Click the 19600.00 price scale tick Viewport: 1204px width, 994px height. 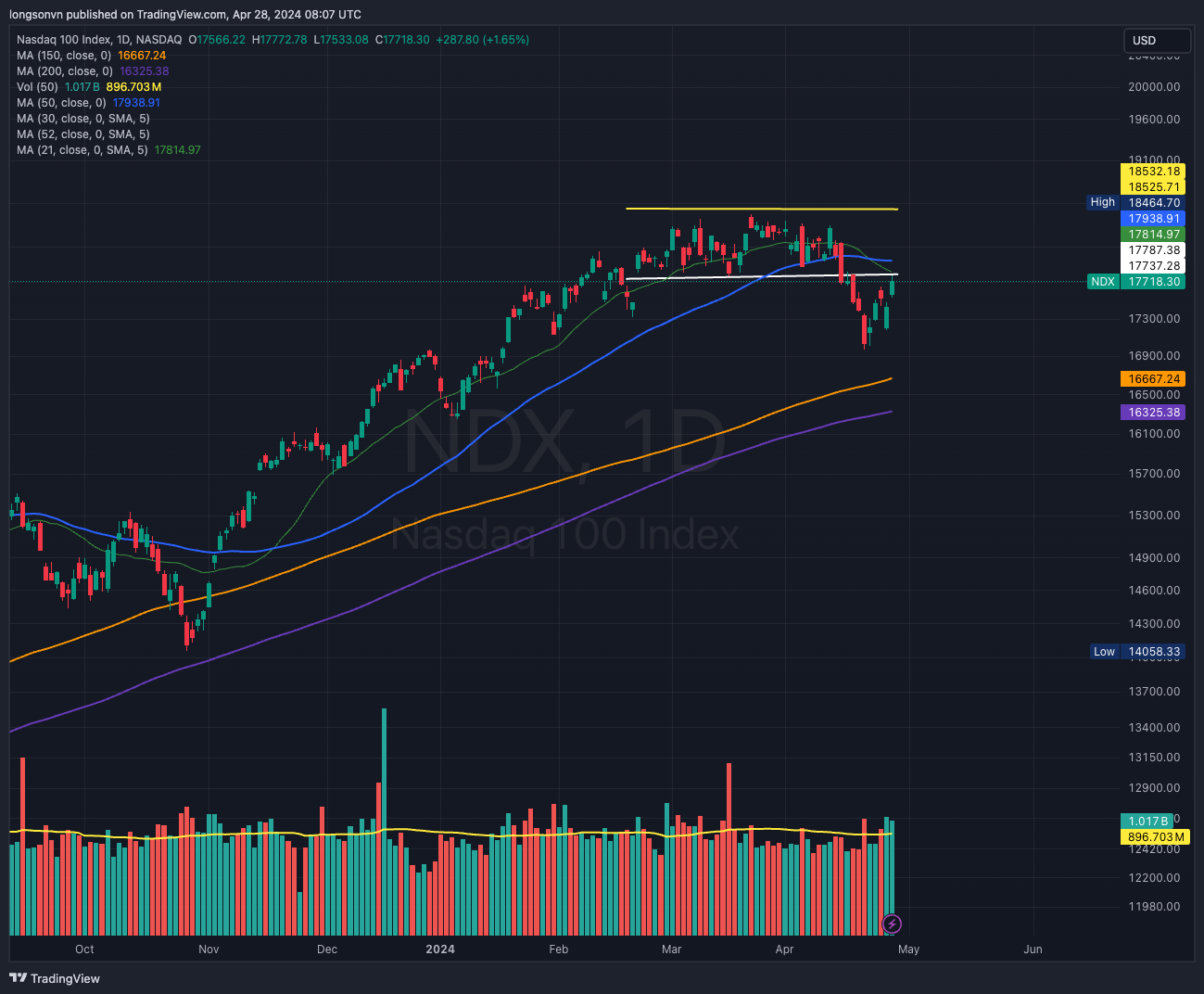click(x=1154, y=120)
